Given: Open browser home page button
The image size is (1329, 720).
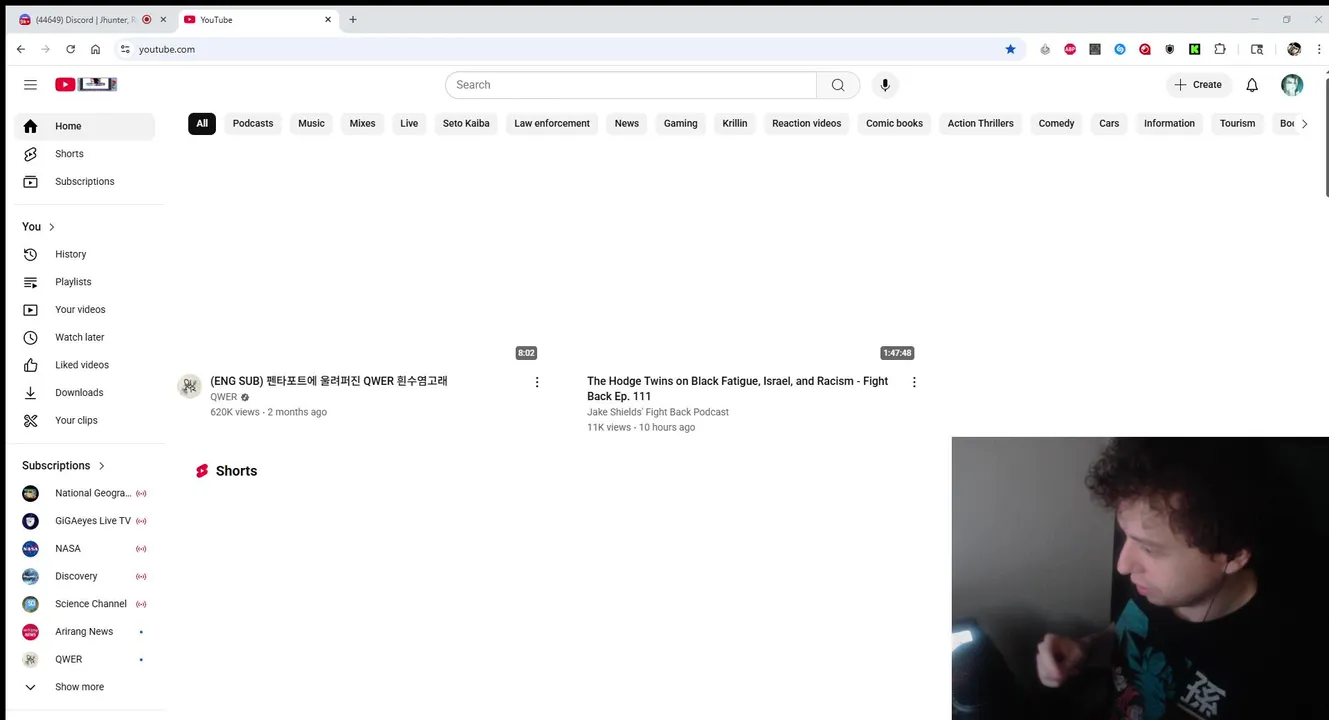Looking at the screenshot, I should coord(95,49).
